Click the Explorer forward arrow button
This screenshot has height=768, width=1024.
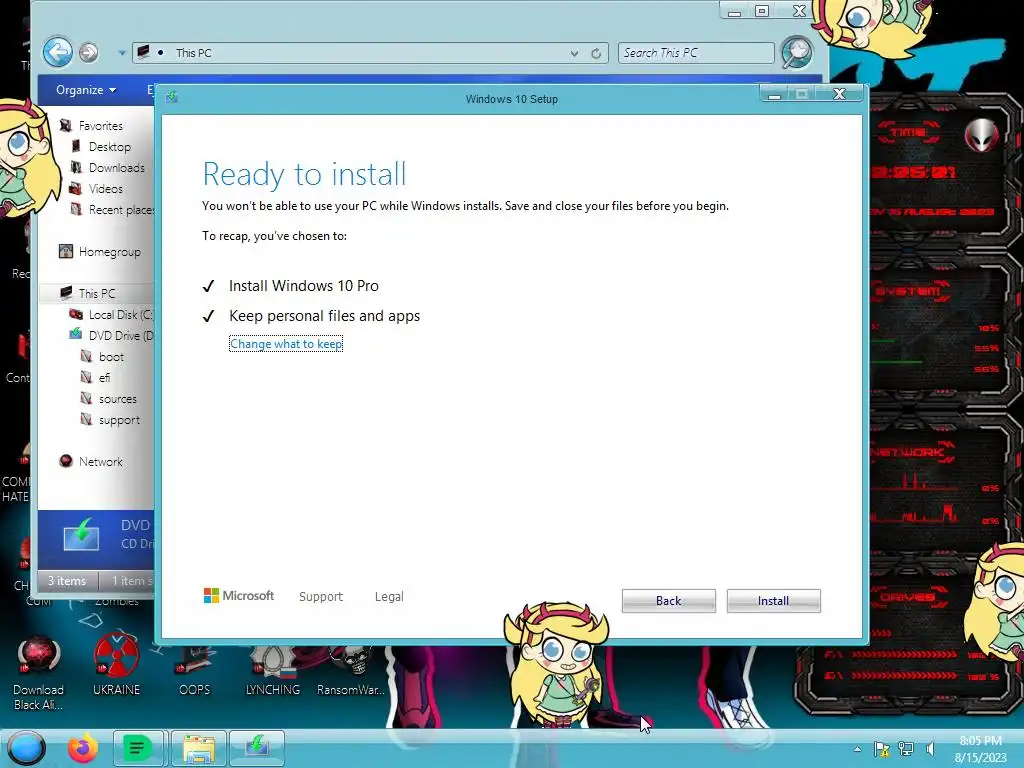coord(89,52)
